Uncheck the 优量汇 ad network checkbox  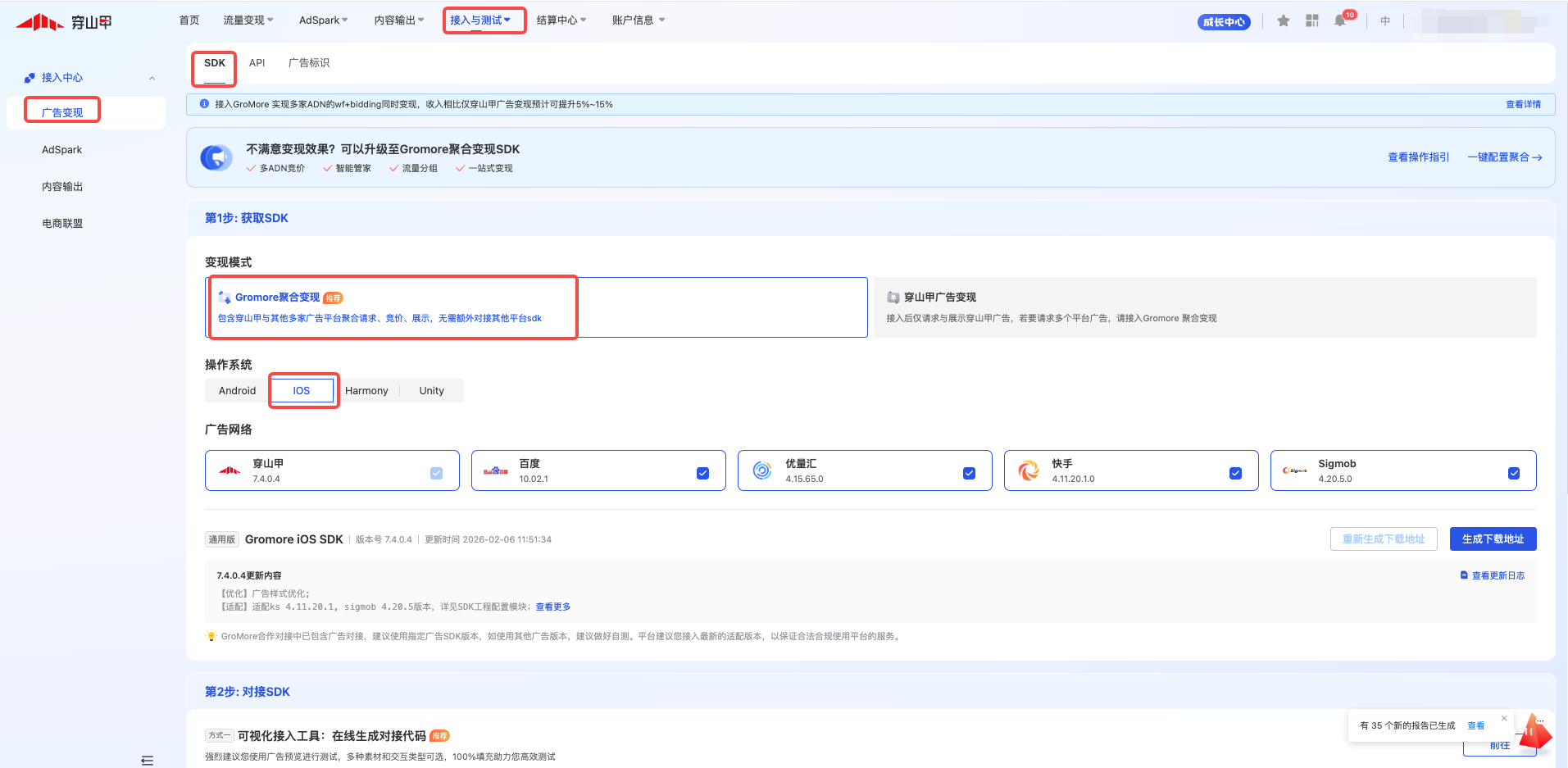[x=969, y=473]
